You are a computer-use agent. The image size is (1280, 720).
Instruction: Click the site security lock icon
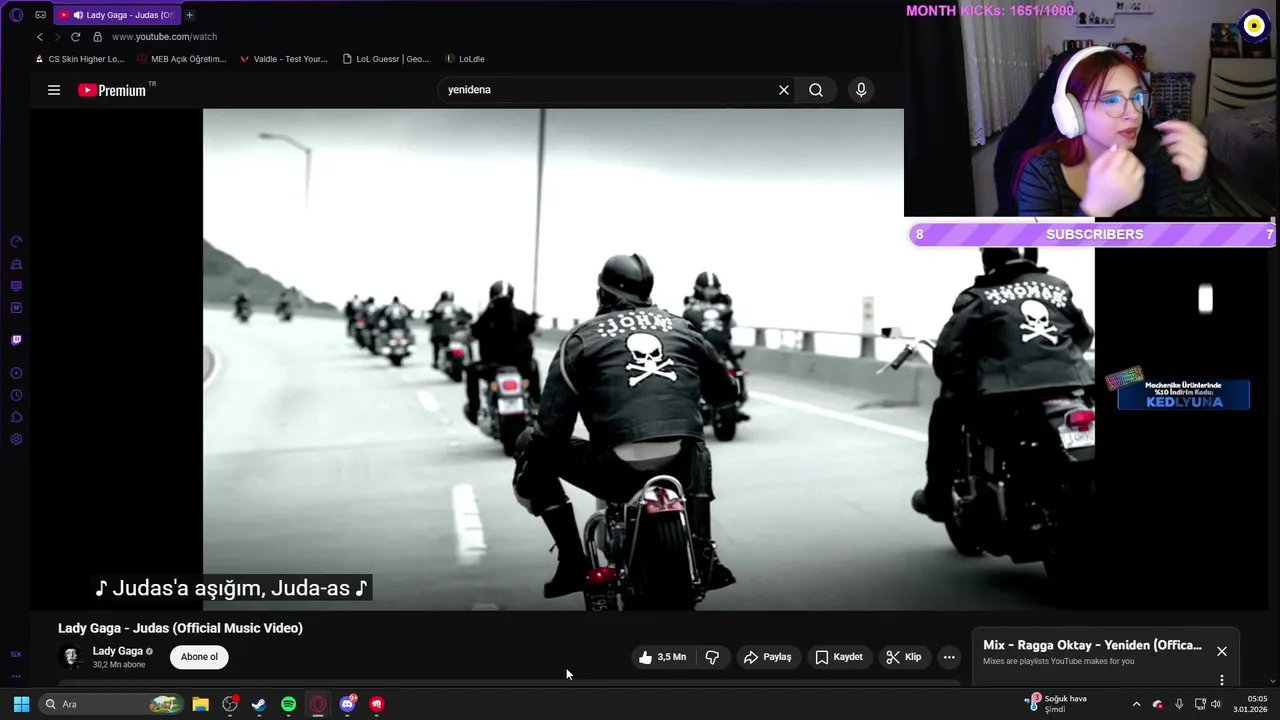(97, 37)
